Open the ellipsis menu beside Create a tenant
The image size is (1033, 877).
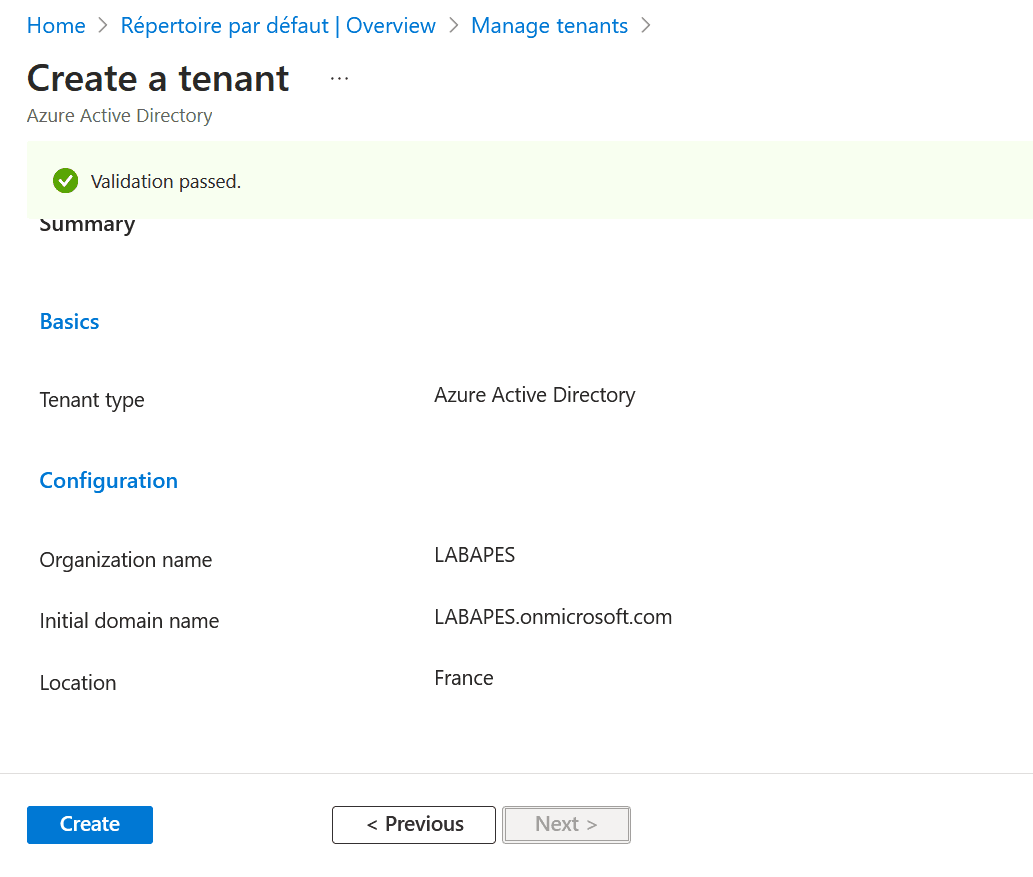click(339, 79)
